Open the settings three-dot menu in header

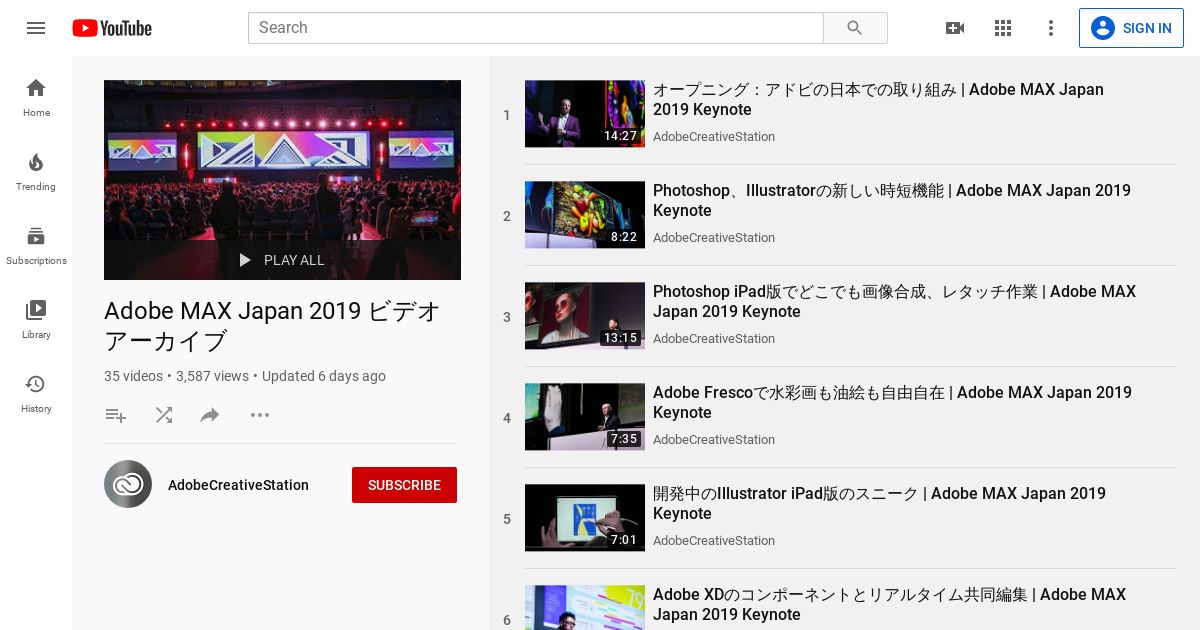[x=1051, y=28]
